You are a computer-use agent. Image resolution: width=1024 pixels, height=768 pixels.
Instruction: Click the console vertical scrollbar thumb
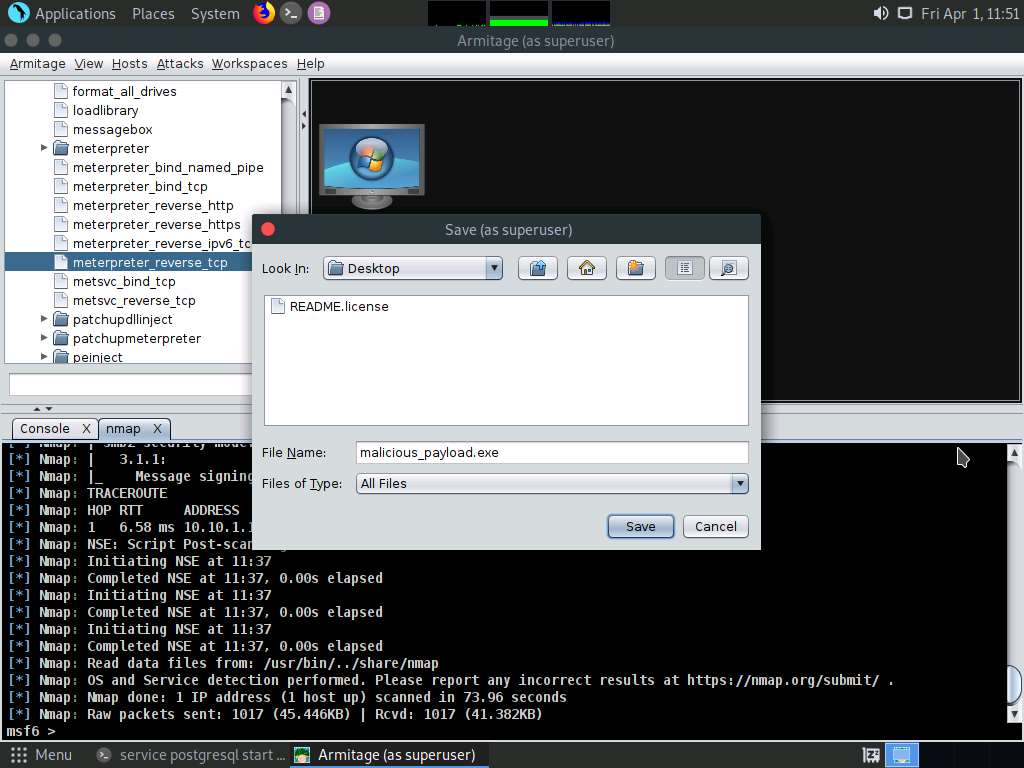click(x=1014, y=683)
